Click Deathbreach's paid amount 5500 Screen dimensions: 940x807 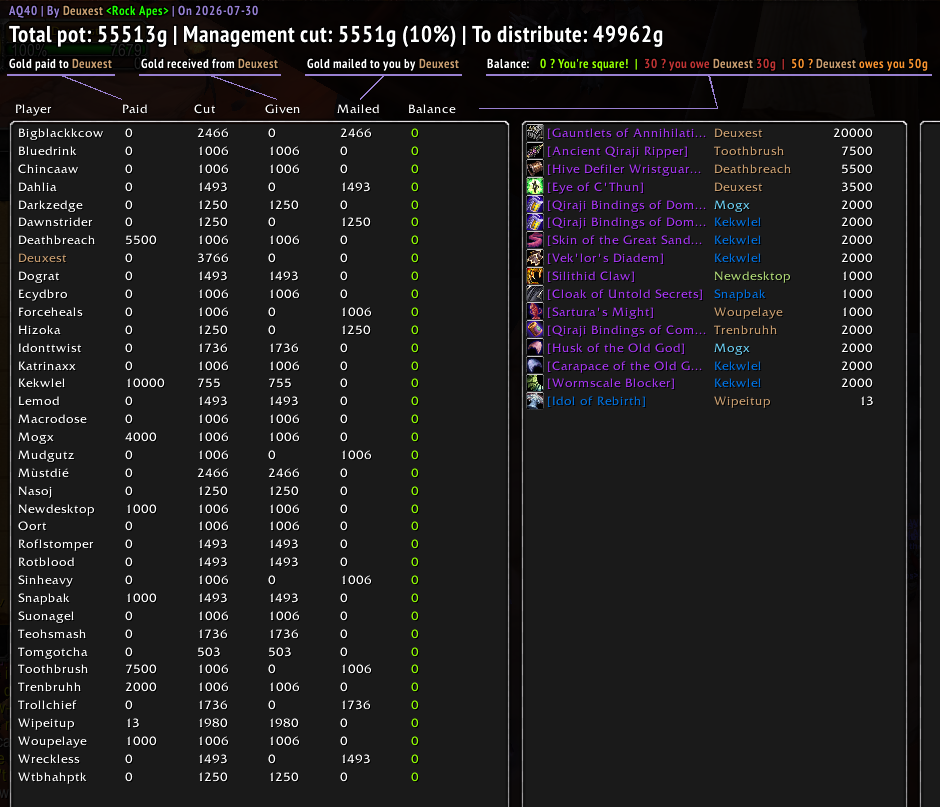141,240
